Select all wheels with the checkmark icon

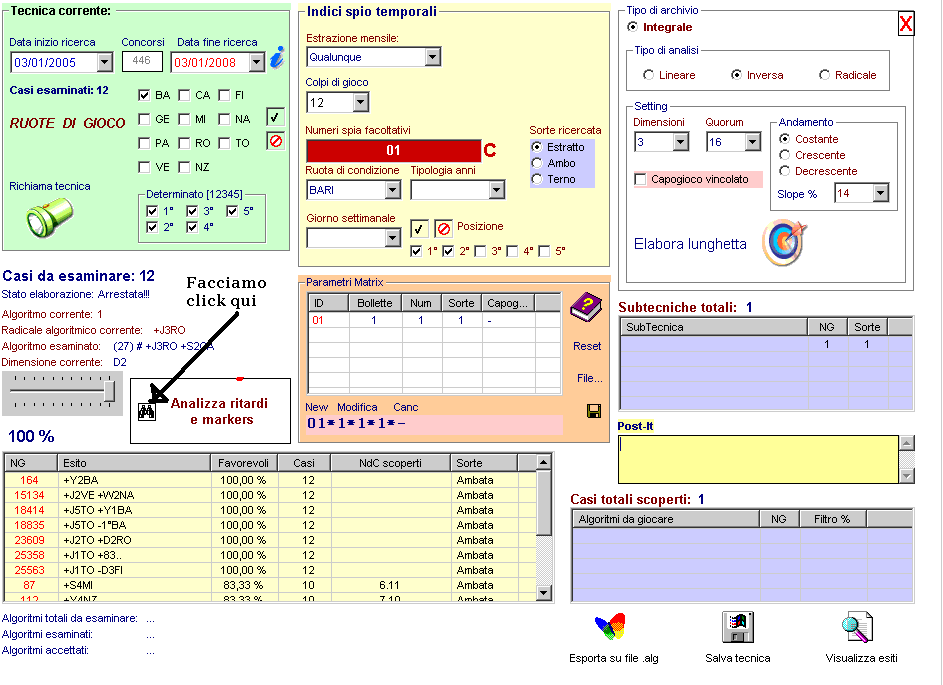[275, 117]
